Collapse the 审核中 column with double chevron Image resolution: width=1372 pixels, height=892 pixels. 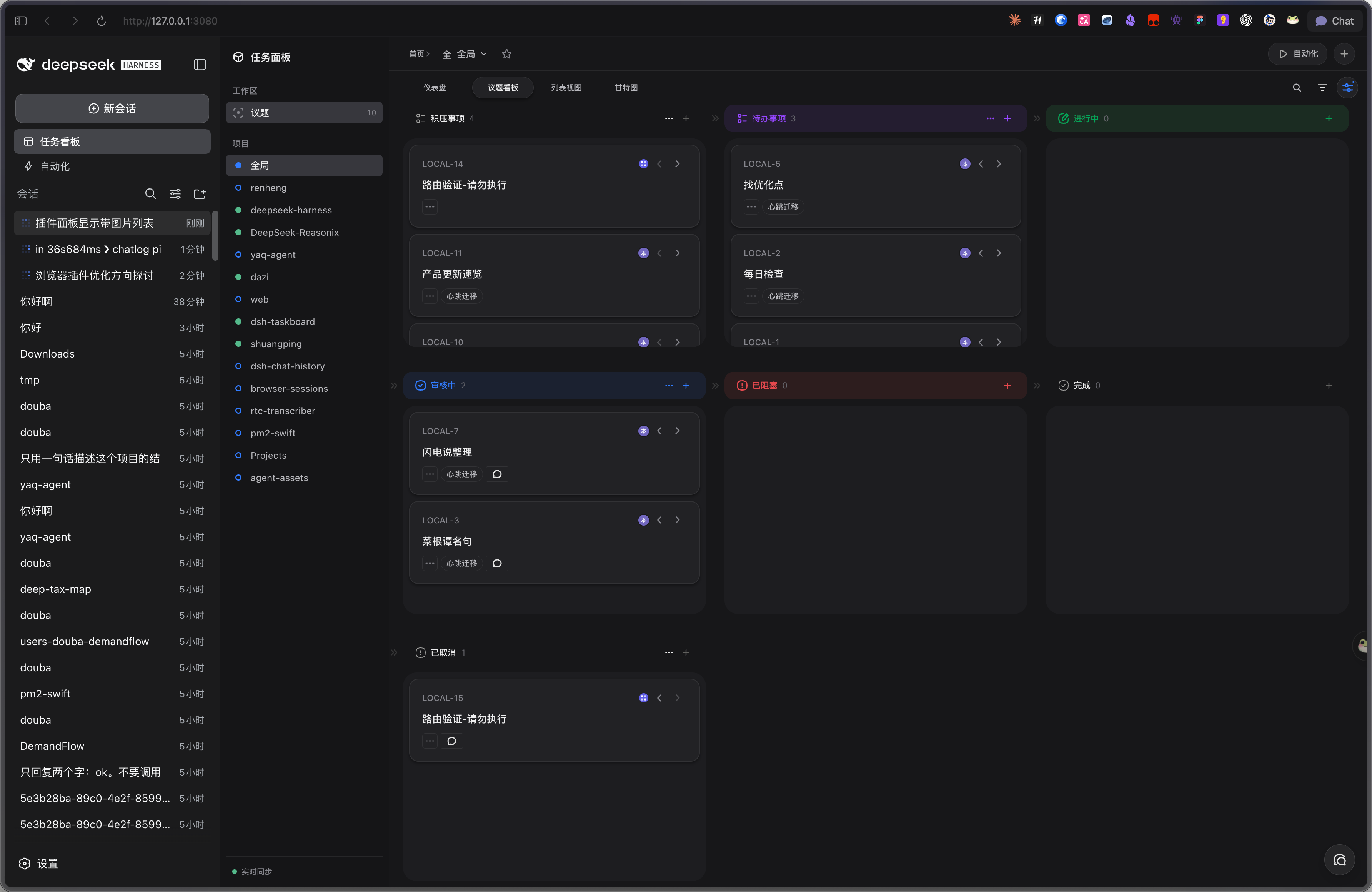pyautogui.click(x=394, y=386)
